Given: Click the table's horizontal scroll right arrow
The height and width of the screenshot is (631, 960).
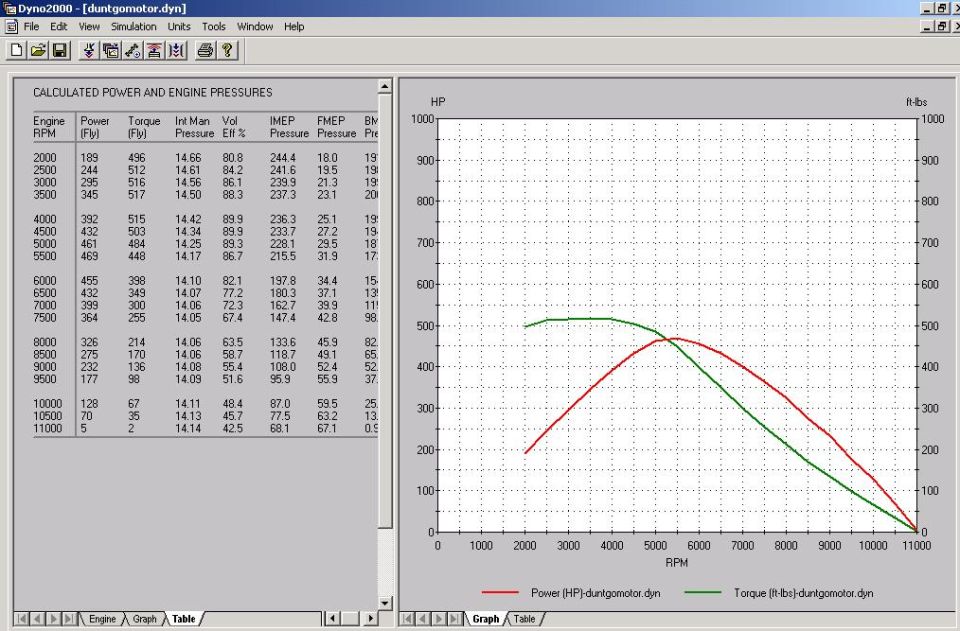Looking at the screenshot, I should (370, 619).
